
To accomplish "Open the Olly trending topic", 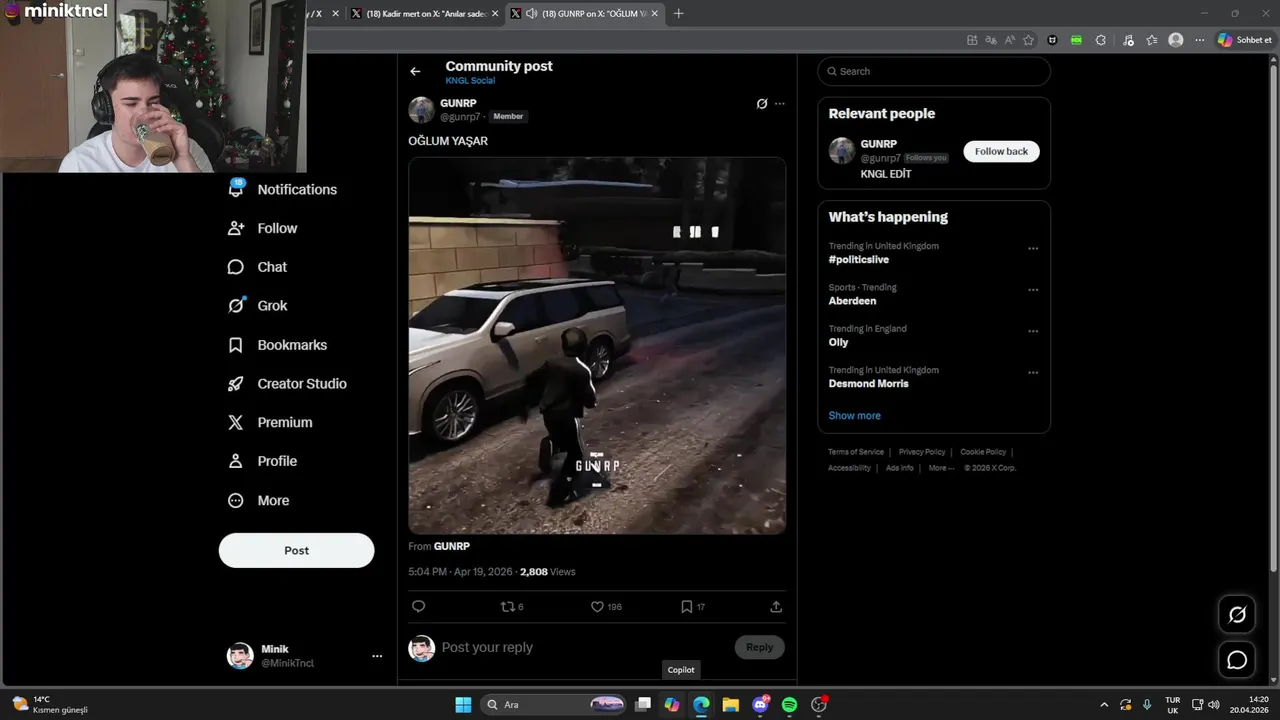I will (838, 342).
